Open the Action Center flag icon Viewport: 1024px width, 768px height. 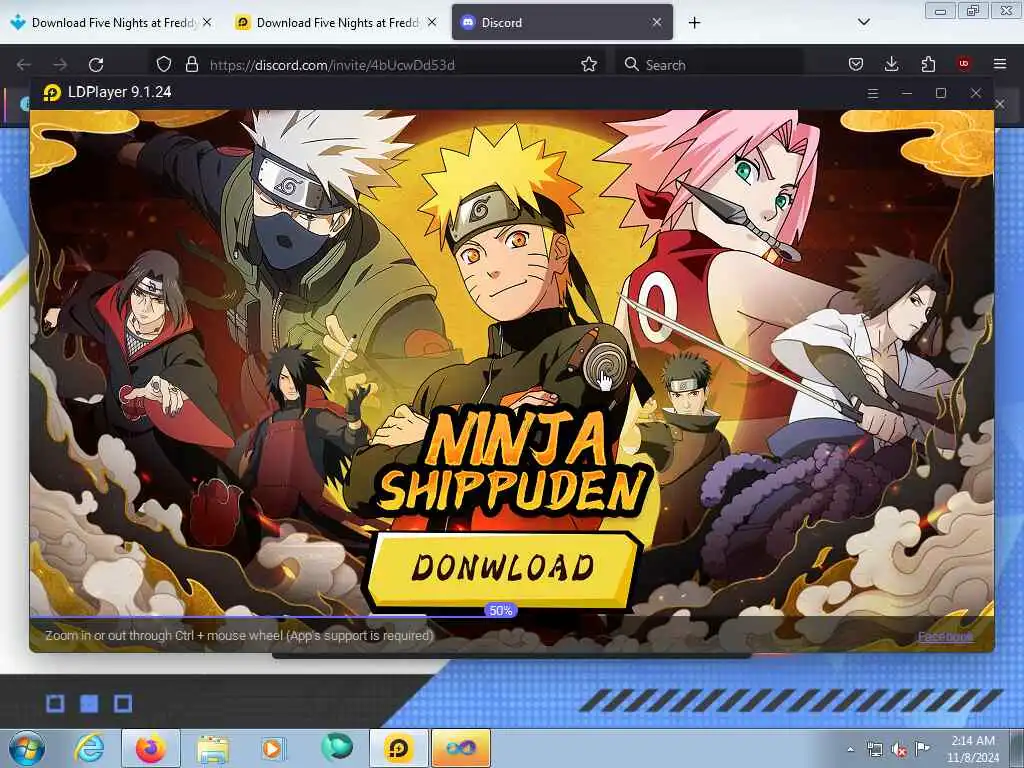point(922,748)
